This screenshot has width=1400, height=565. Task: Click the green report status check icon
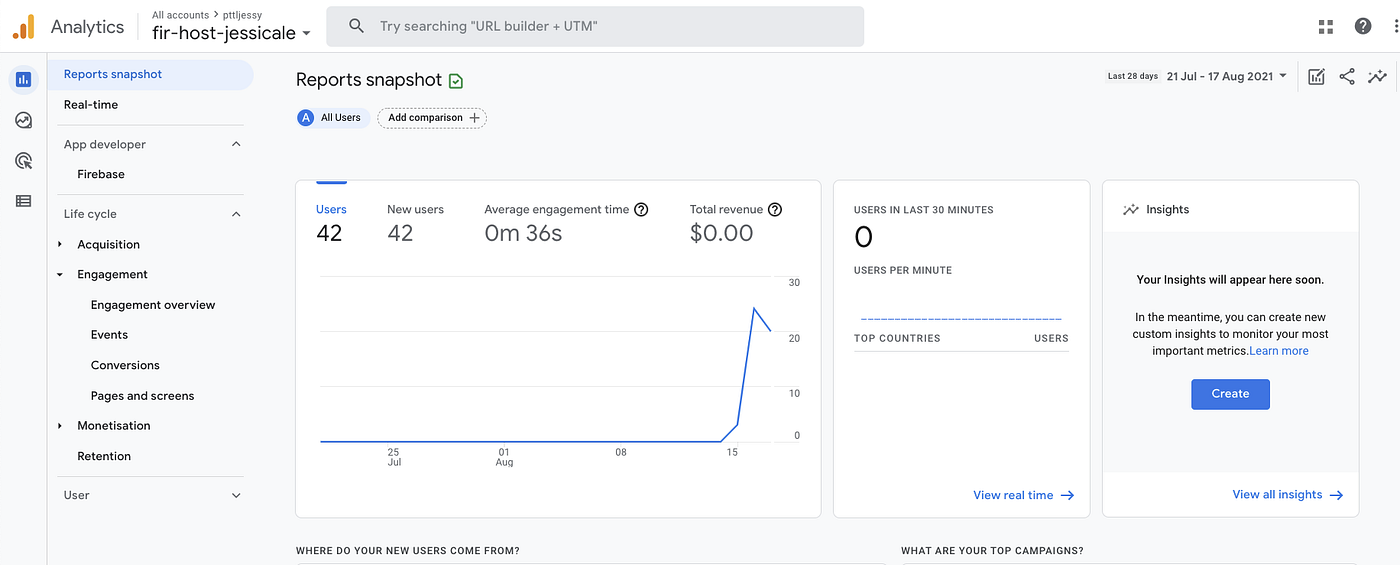tap(456, 81)
